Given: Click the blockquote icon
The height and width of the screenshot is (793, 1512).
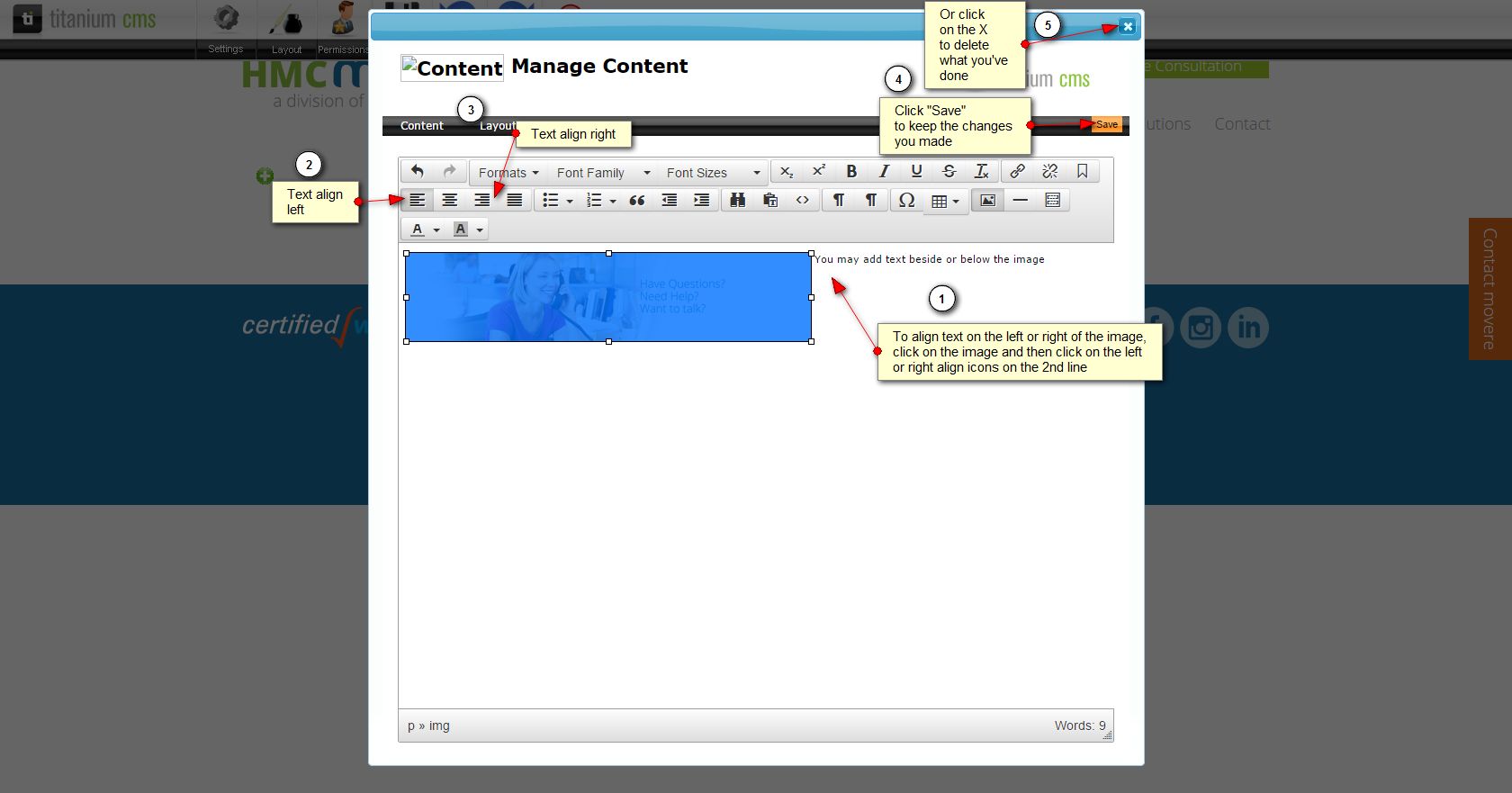Looking at the screenshot, I should (636, 200).
